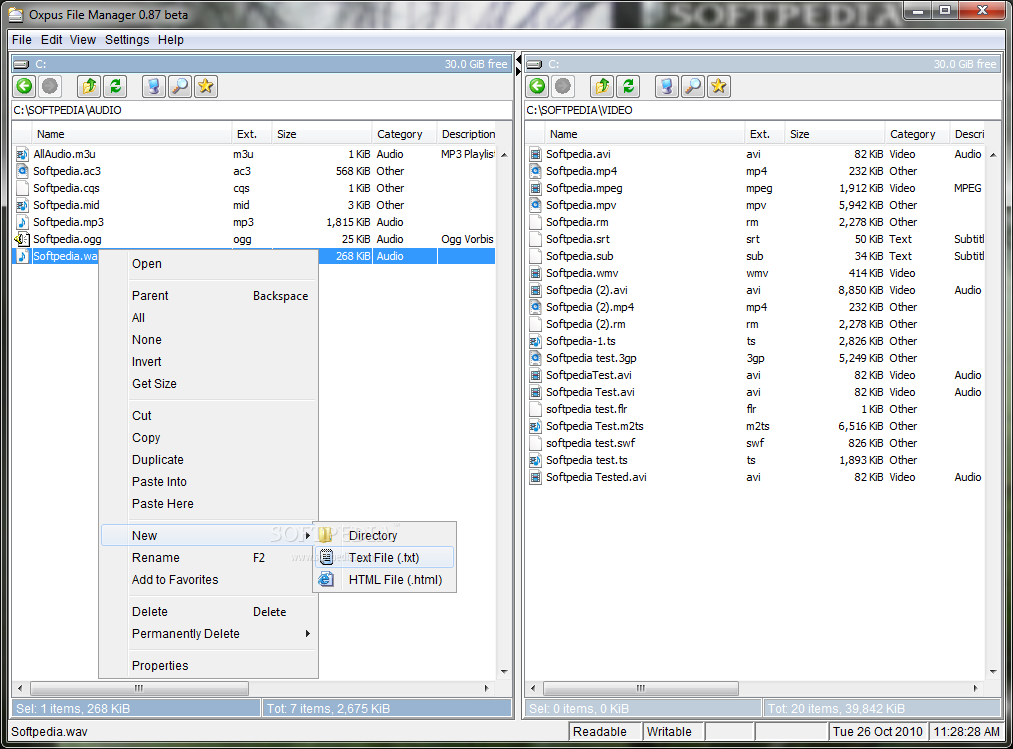Viewport: 1013px width, 749px height.
Task: Open the left pane search magnifier
Action: click(x=180, y=86)
